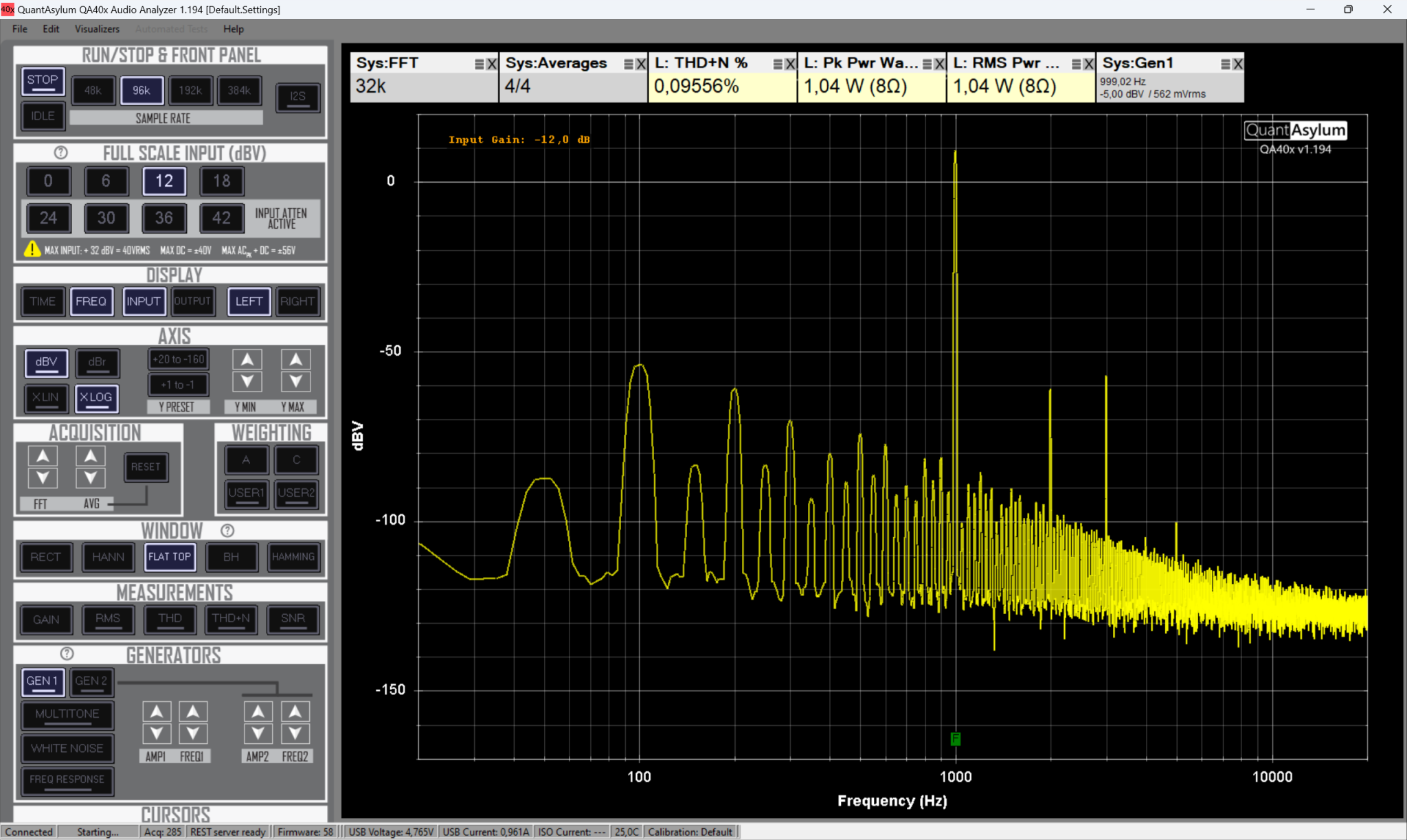This screenshot has width=1407, height=840.
Task: Increase AMP2 generator amplitude
Action: [258, 712]
